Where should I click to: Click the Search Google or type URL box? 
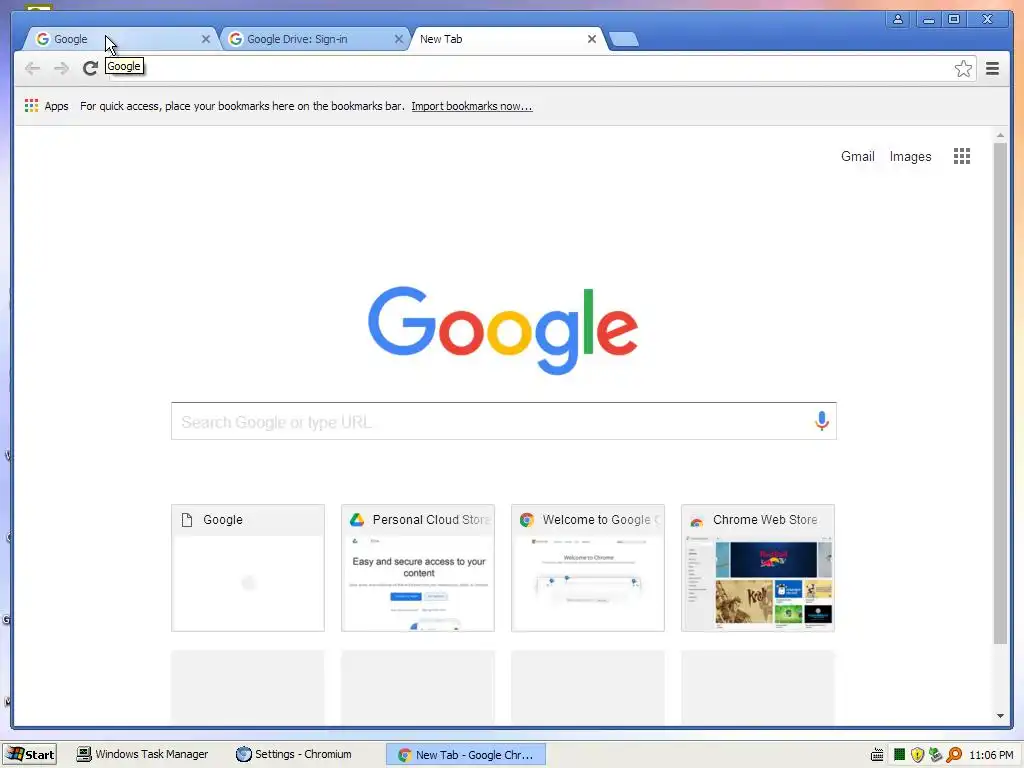point(504,421)
